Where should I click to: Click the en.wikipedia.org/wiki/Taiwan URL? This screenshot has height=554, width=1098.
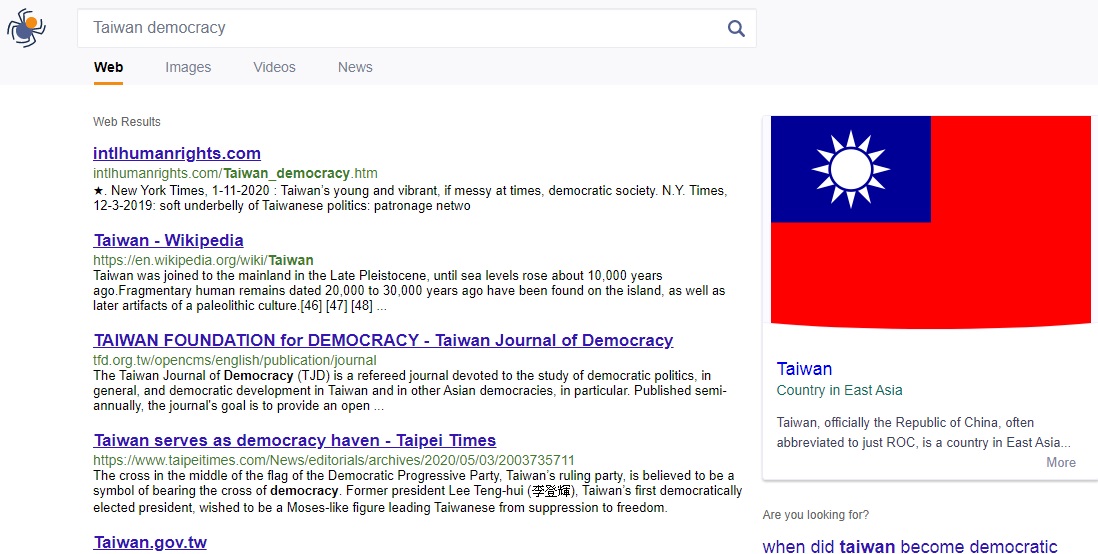pyautogui.click(x=203, y=260)
